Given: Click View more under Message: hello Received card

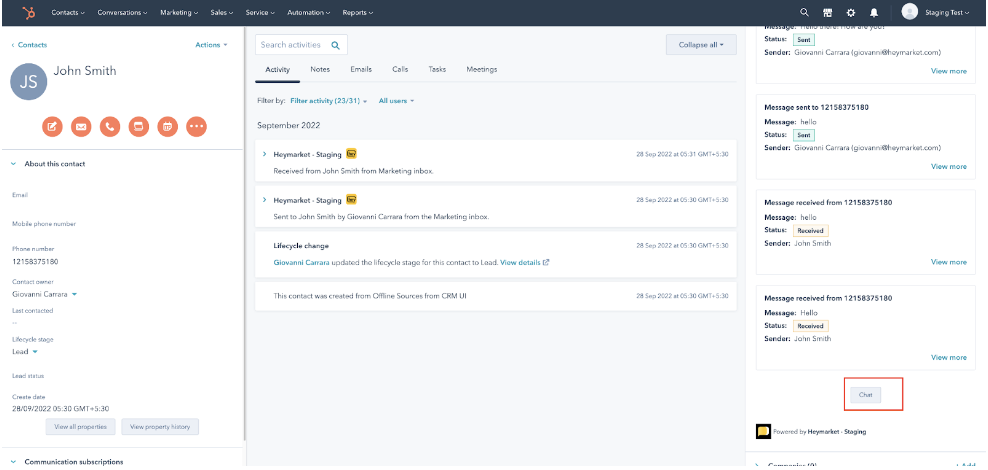Looking at the screenshot, I should tap(948, 261).
